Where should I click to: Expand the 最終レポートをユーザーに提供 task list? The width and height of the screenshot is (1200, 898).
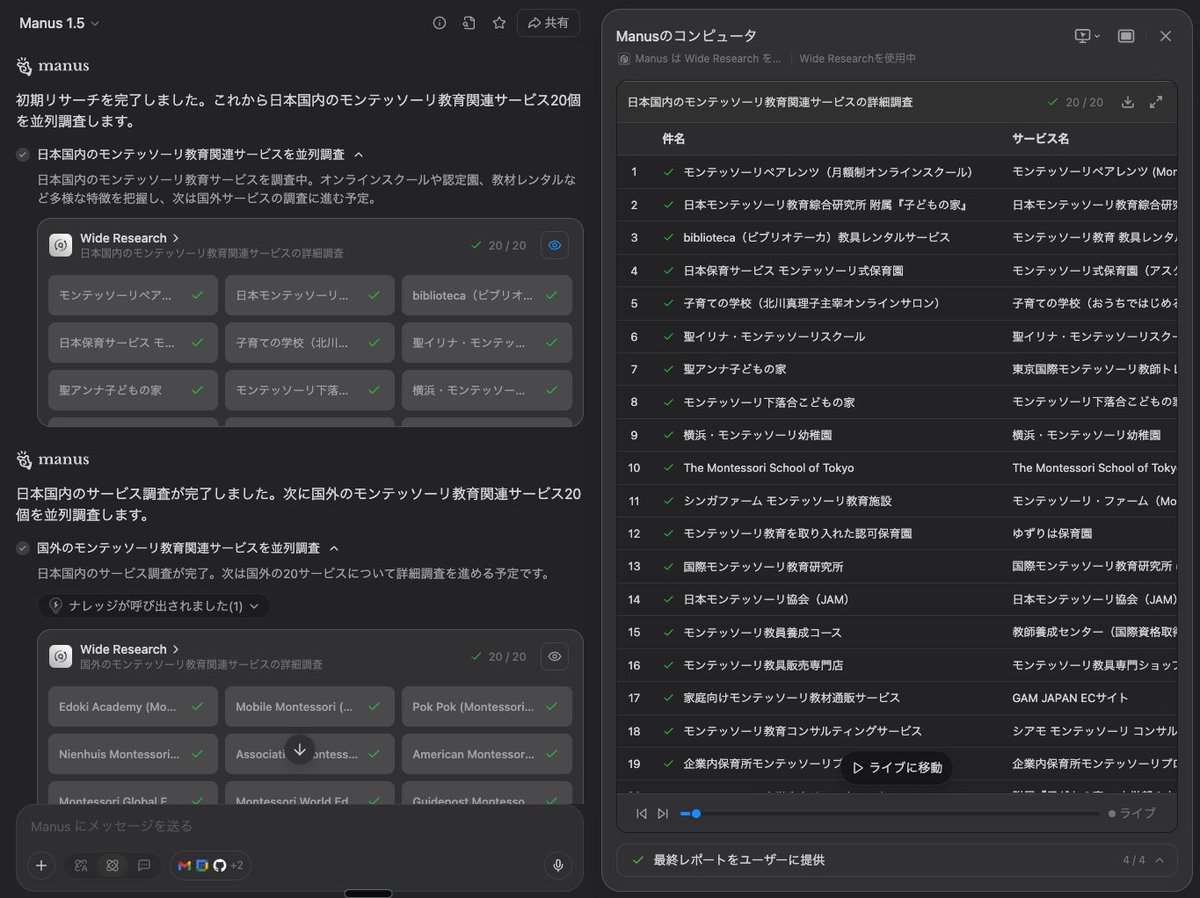pyautogui.click(x=897, y=860)
